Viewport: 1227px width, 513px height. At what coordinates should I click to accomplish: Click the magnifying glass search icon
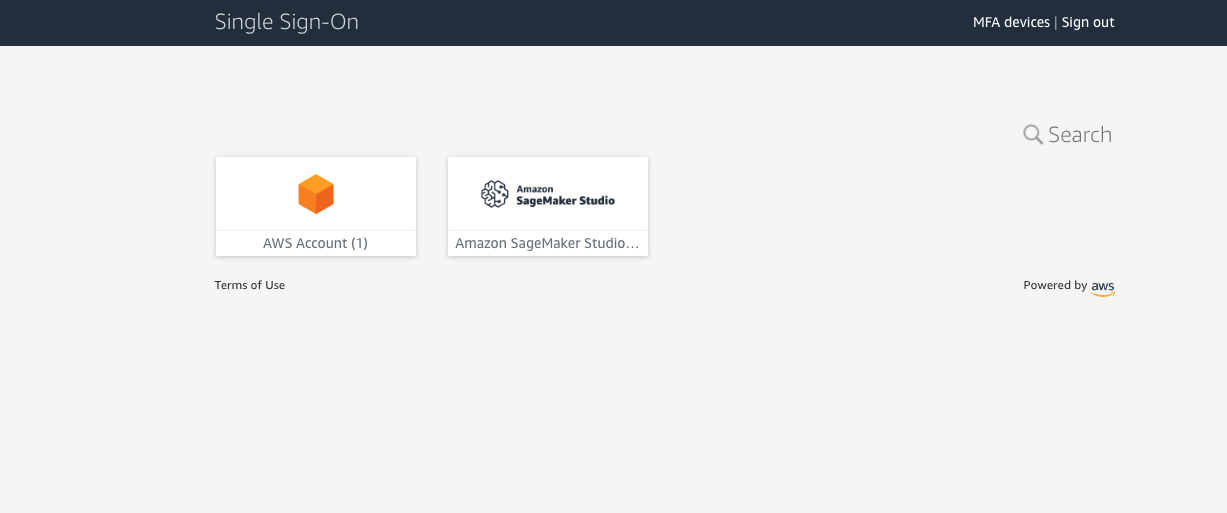pyautogui.click(x=1033, y=134)
